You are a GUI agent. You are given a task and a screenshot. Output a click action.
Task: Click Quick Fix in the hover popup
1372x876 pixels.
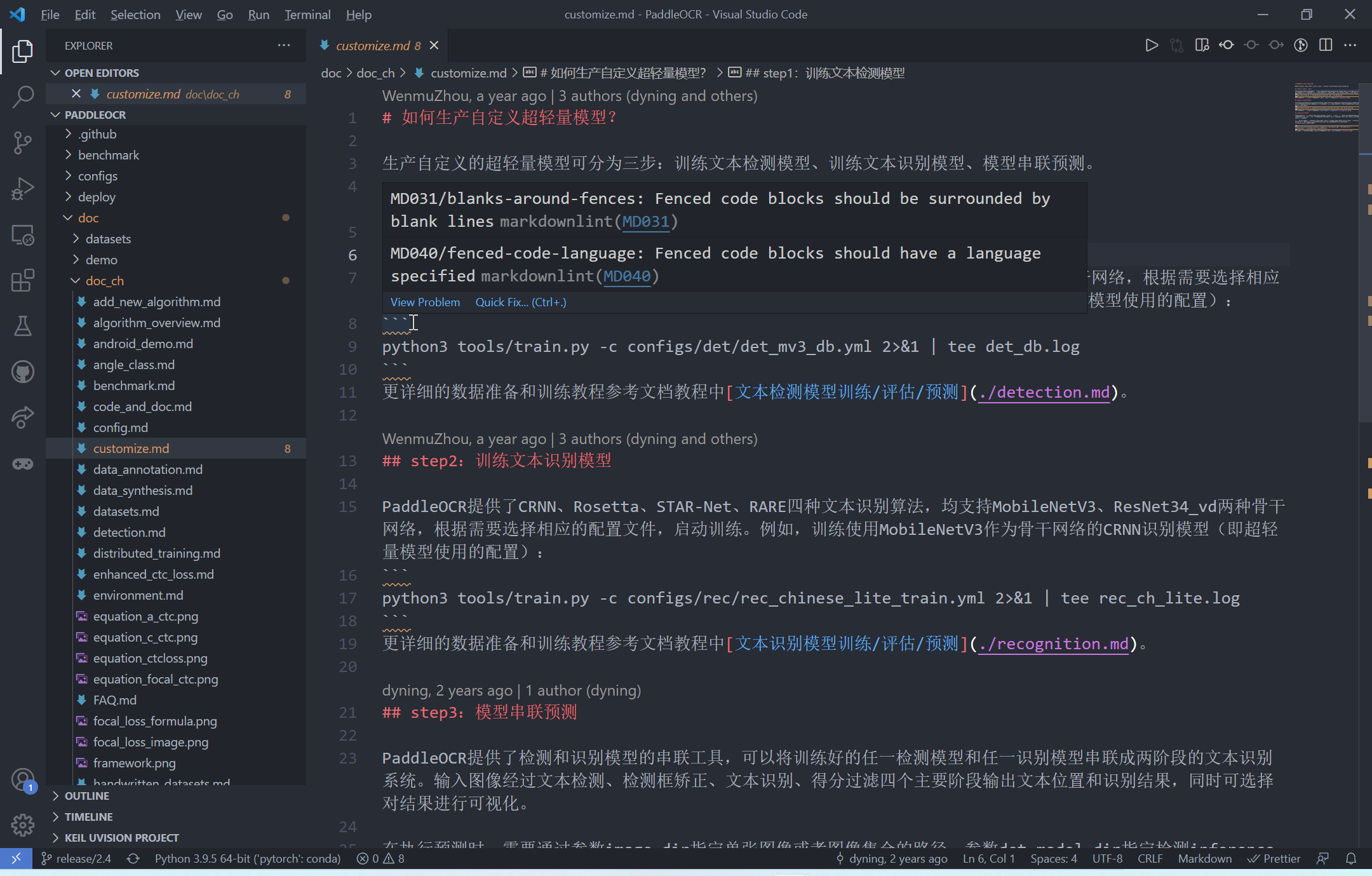pos(521,302)
